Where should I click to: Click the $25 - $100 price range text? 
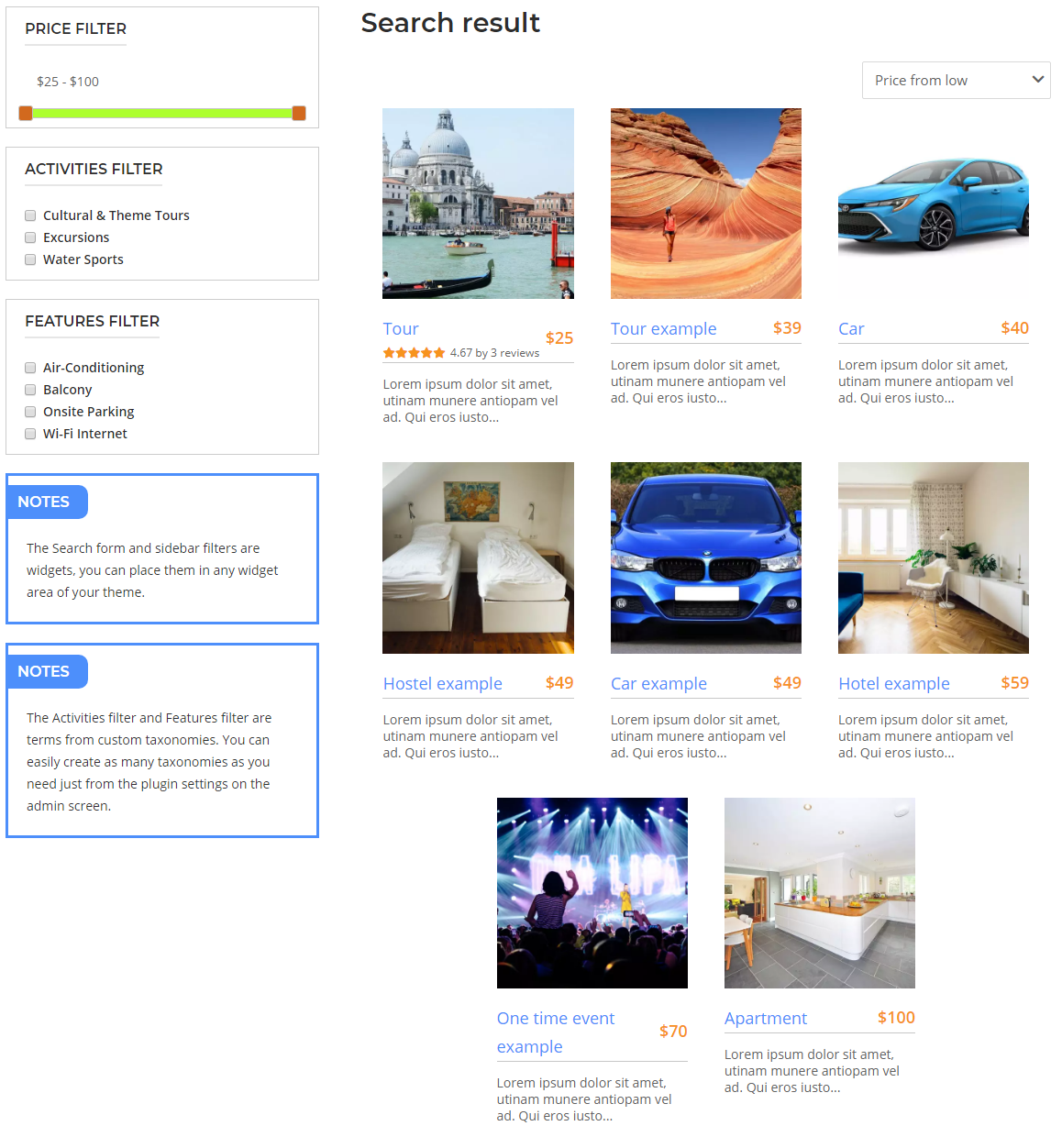pyautogui.click(x=68, y=82)
